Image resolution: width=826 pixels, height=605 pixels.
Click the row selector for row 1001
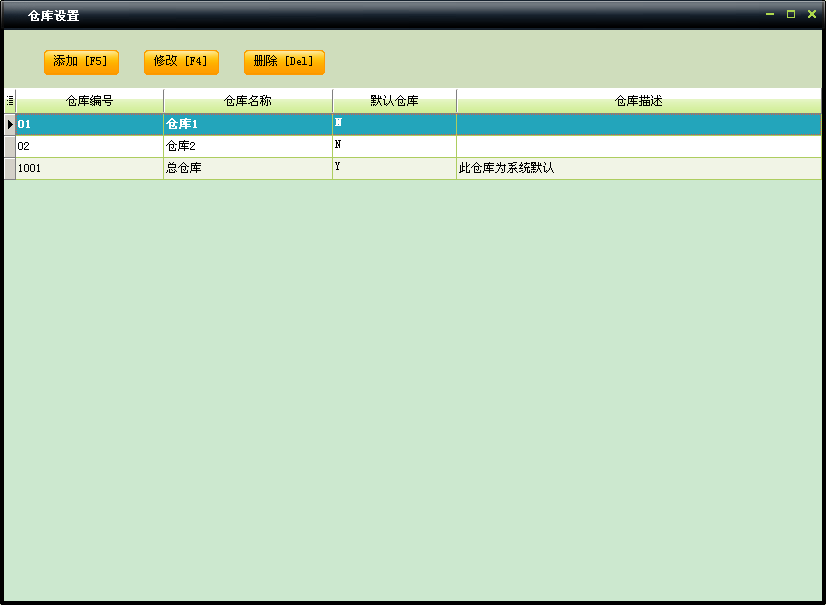tap(10, 169)
